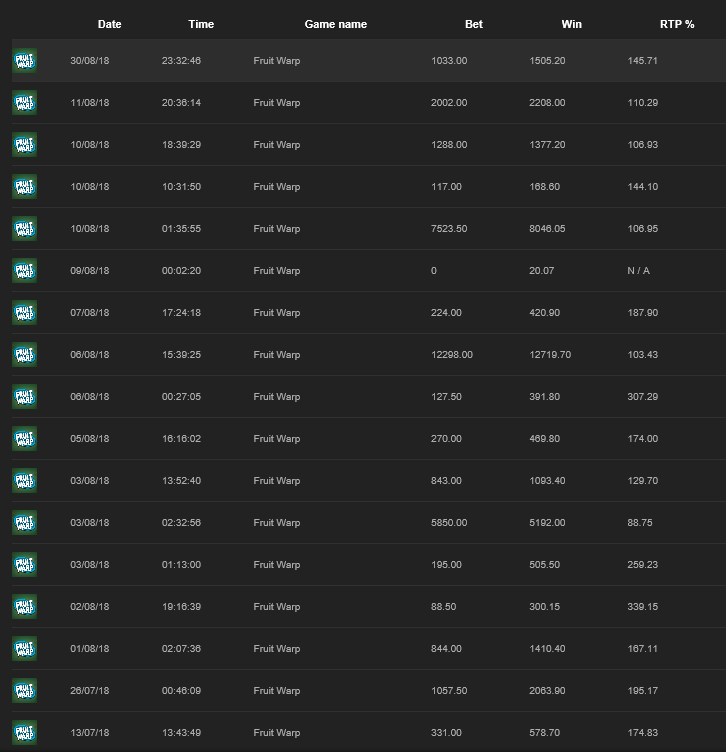
Task: Select Fruit Warp icon for 13/07/18 entry
Action: coord(24,732)
